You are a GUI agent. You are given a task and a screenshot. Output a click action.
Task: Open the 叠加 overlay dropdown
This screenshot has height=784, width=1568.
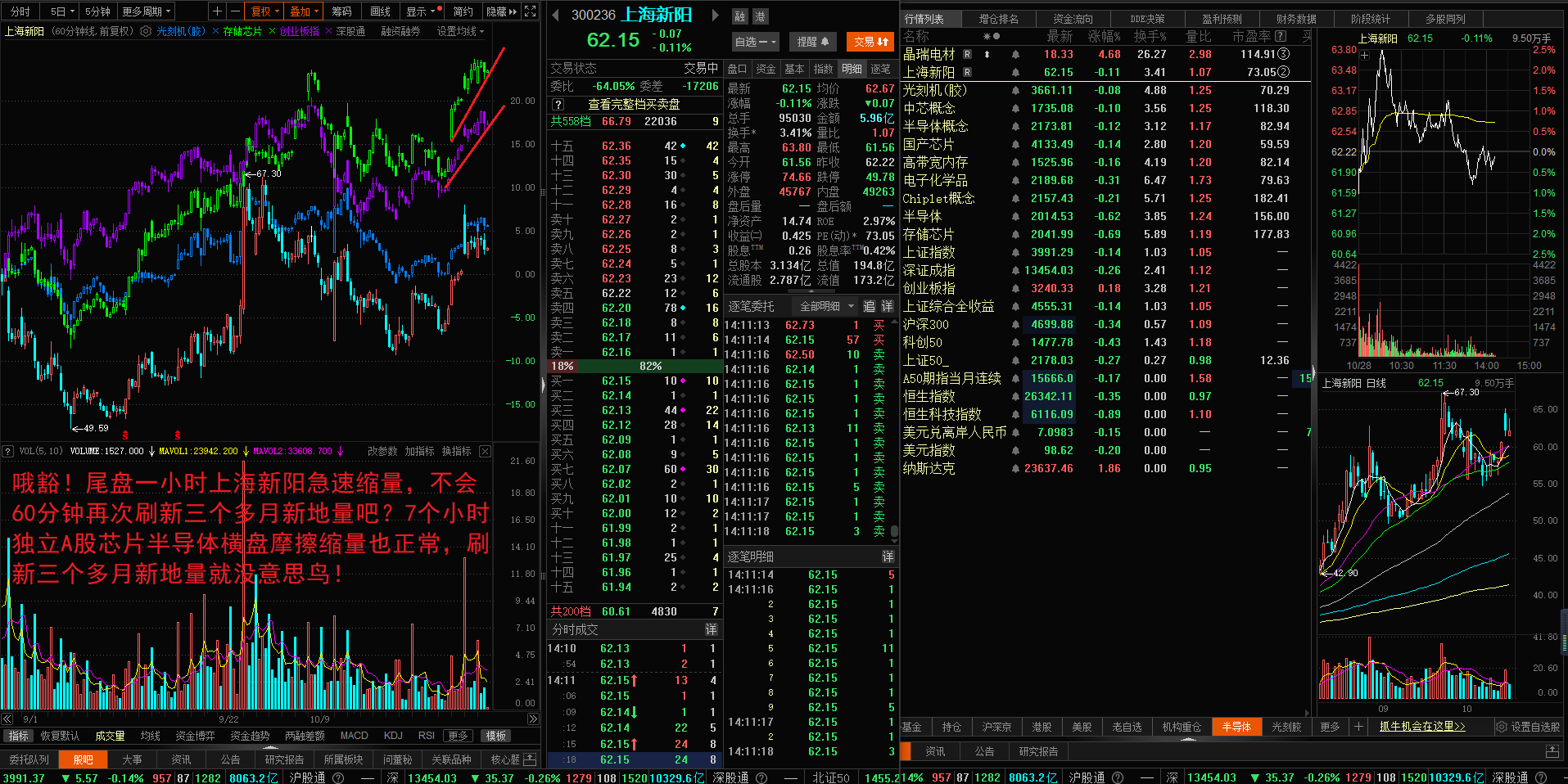304,11
